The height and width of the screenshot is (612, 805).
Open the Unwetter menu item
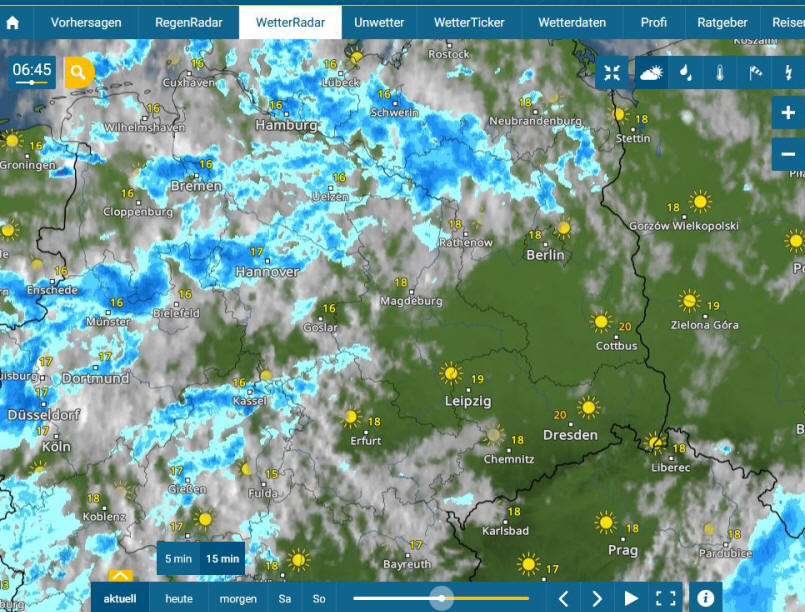[x=379, y=23]
